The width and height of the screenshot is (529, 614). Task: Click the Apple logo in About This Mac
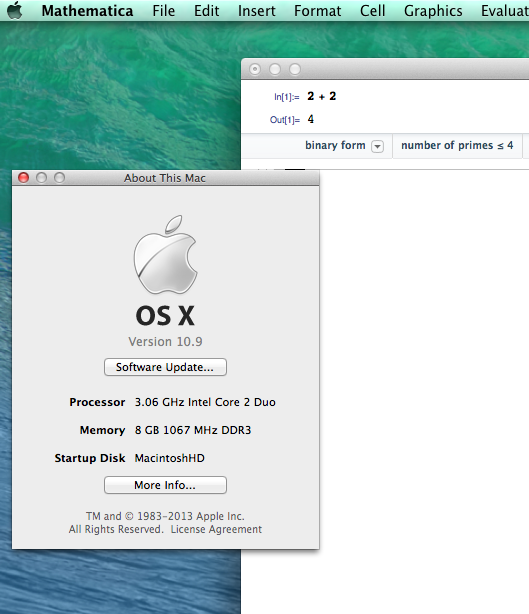pyautogui.click(x=165, y=255)
